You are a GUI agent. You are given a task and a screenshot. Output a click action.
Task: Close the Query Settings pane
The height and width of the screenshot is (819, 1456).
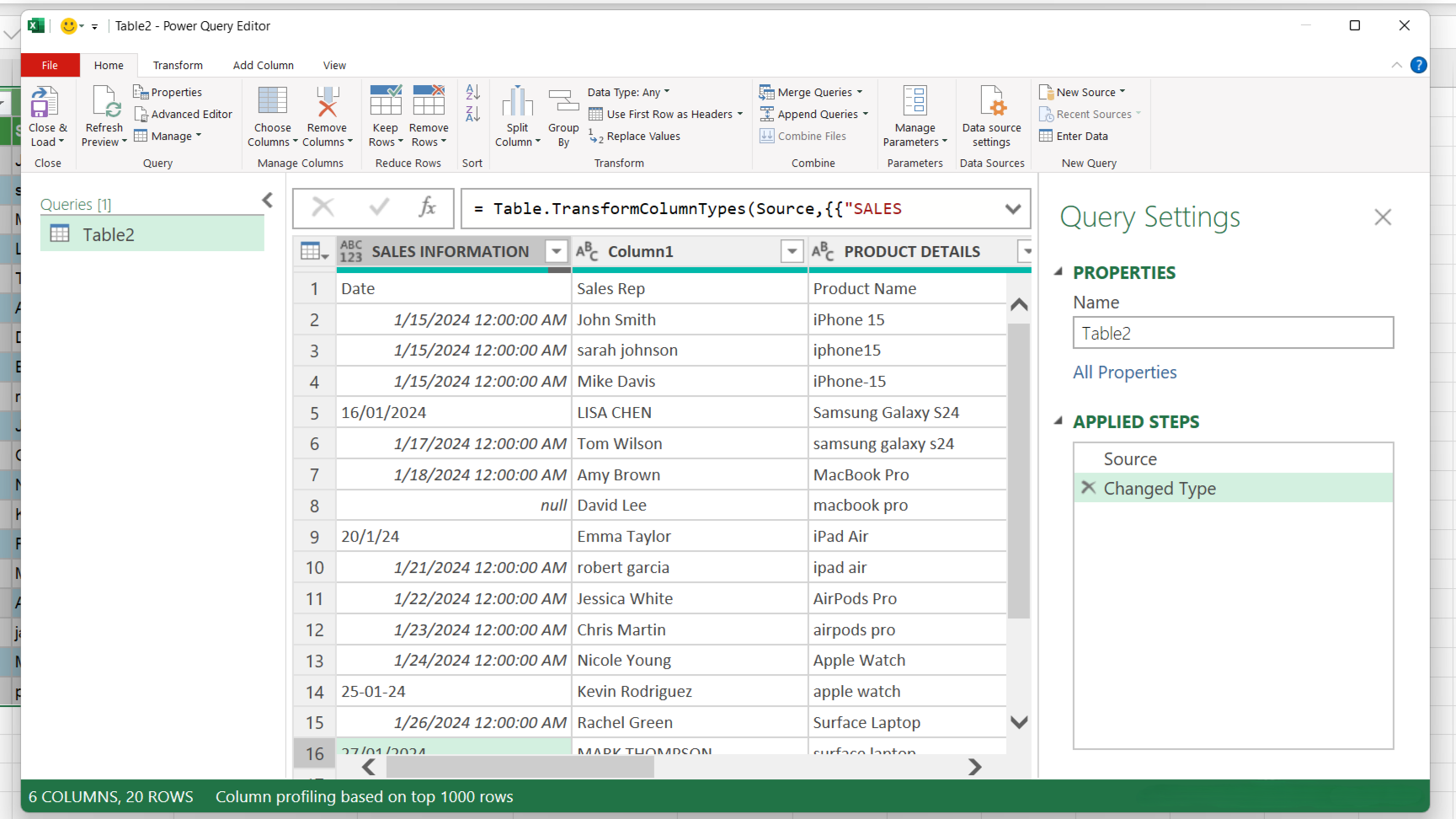[1383, 217]
